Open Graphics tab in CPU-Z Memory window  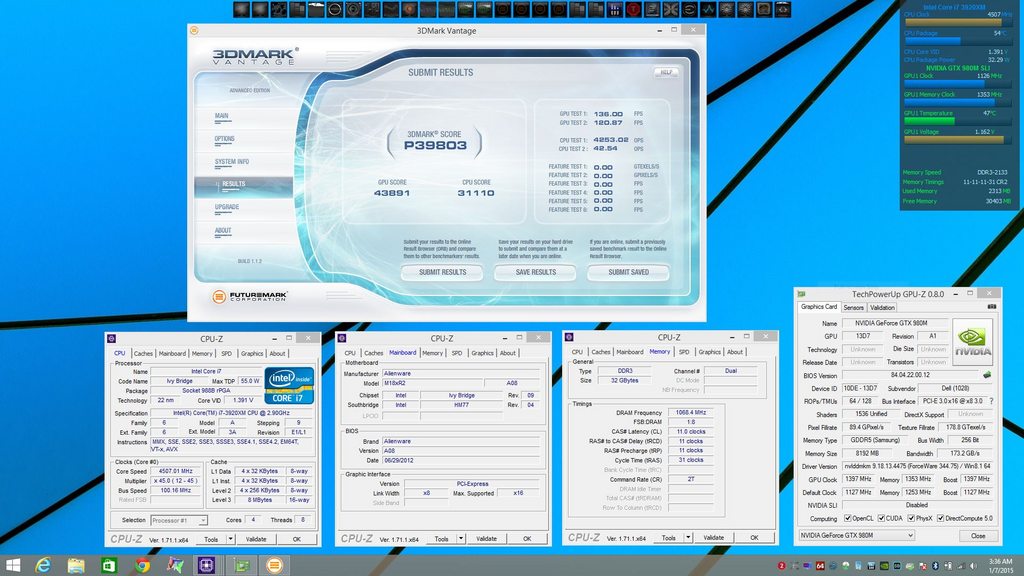(710, 352)
